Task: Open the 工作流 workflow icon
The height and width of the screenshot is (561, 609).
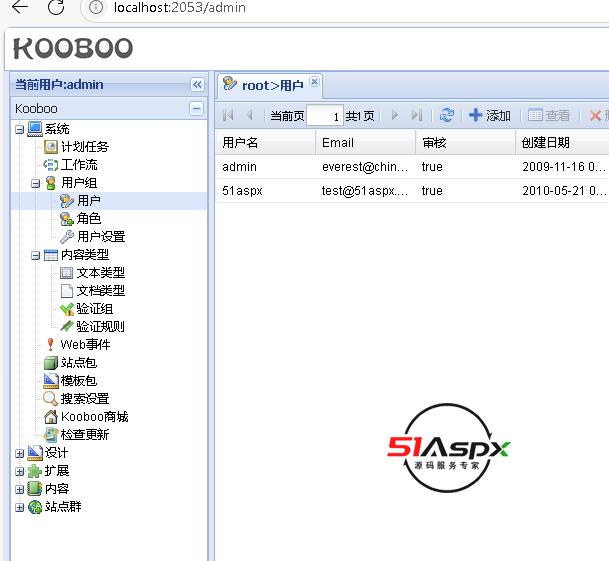Action: click(50, 165)
